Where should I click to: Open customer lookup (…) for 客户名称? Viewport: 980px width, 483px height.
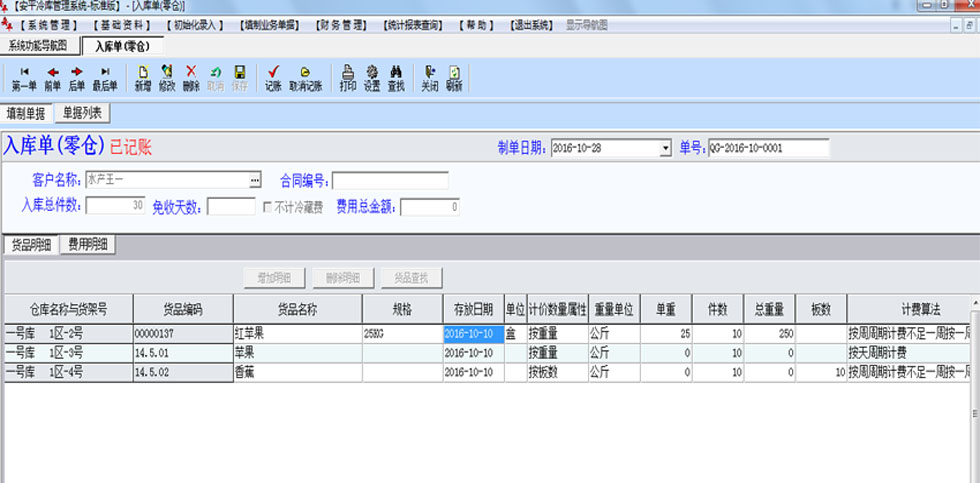(254, 181)
